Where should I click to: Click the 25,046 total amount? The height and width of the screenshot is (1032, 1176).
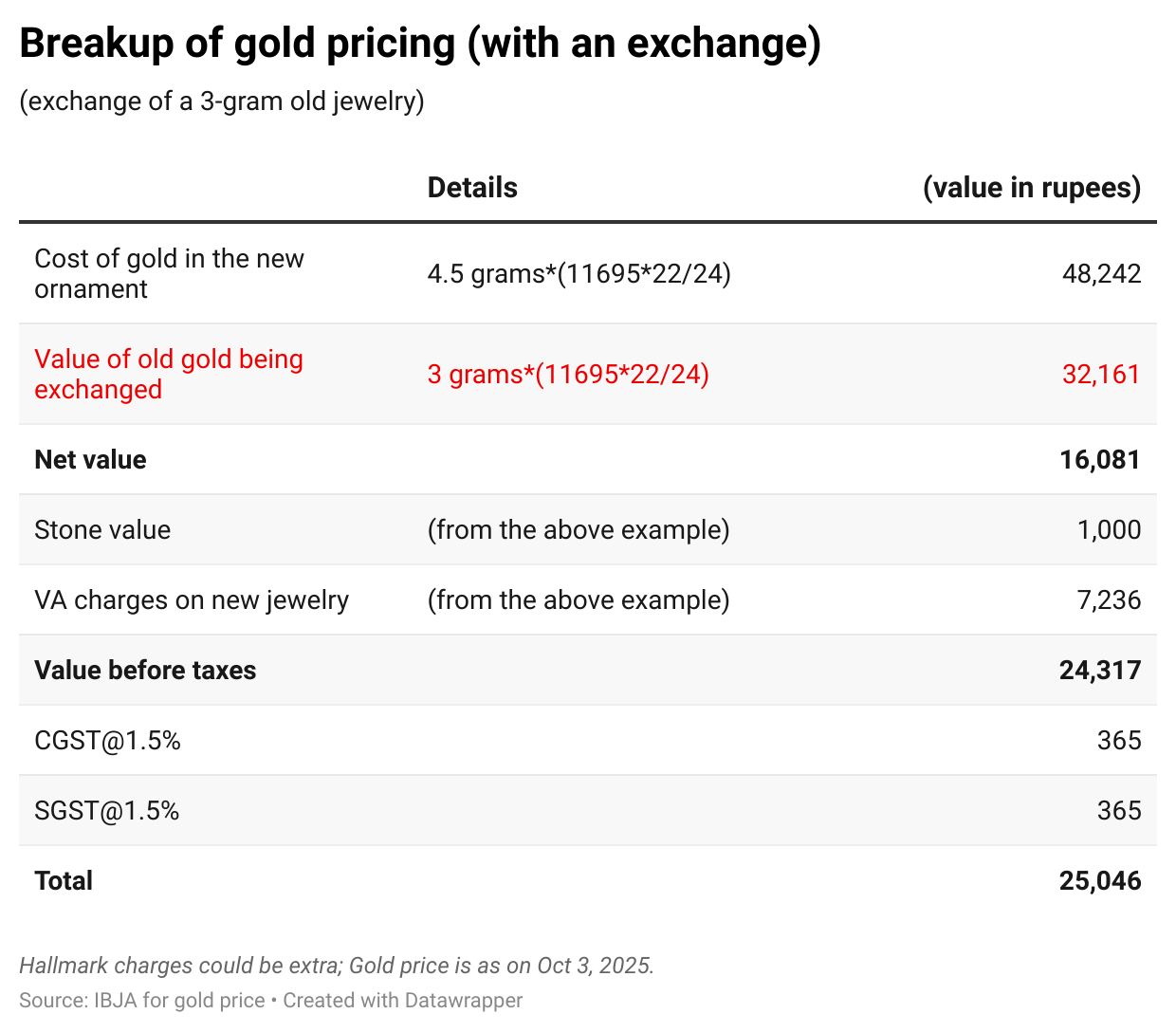1100,881
